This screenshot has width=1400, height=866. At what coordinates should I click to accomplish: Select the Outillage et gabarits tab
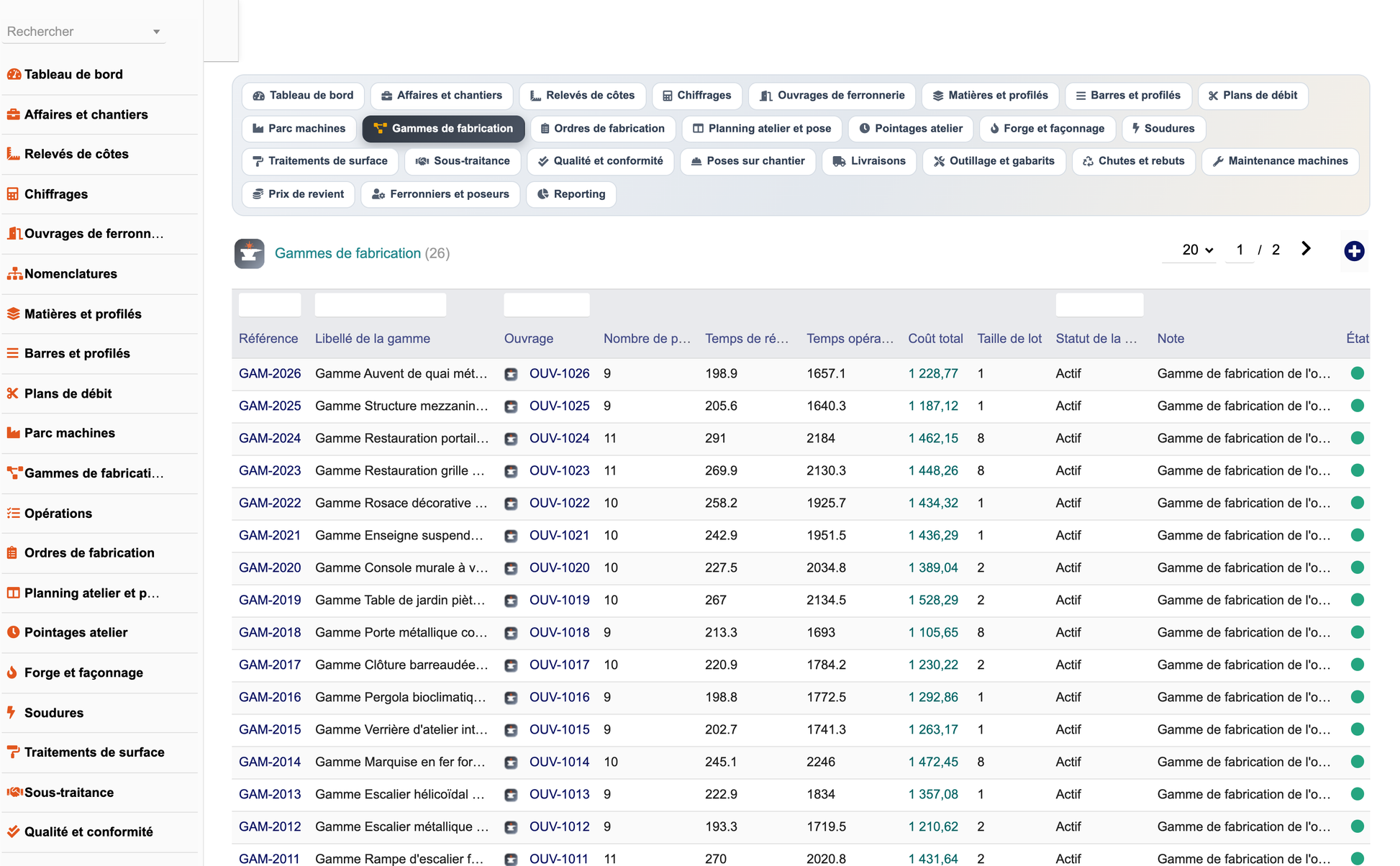coord(994,161)
